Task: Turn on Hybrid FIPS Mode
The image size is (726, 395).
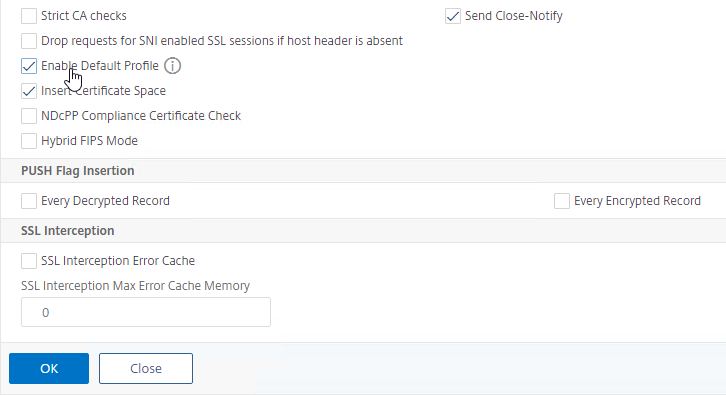Action: [29, 141]
